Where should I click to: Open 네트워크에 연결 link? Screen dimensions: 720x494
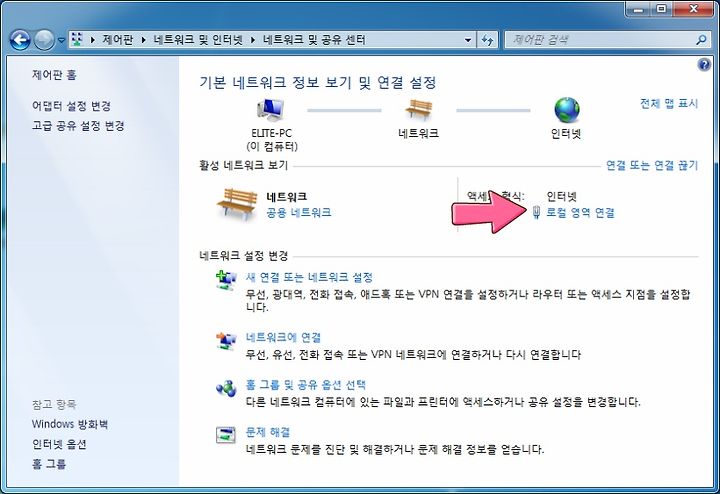coord(283,338)
